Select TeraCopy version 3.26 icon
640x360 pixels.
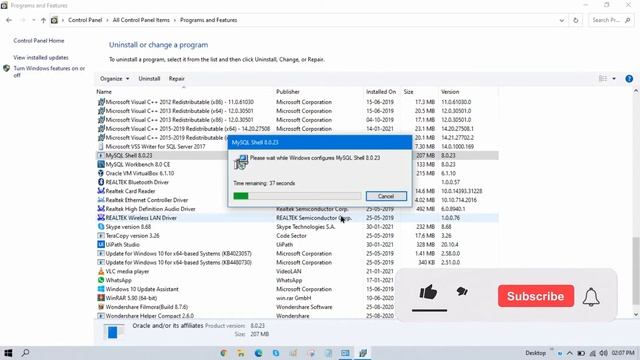(x=101, y=236)
